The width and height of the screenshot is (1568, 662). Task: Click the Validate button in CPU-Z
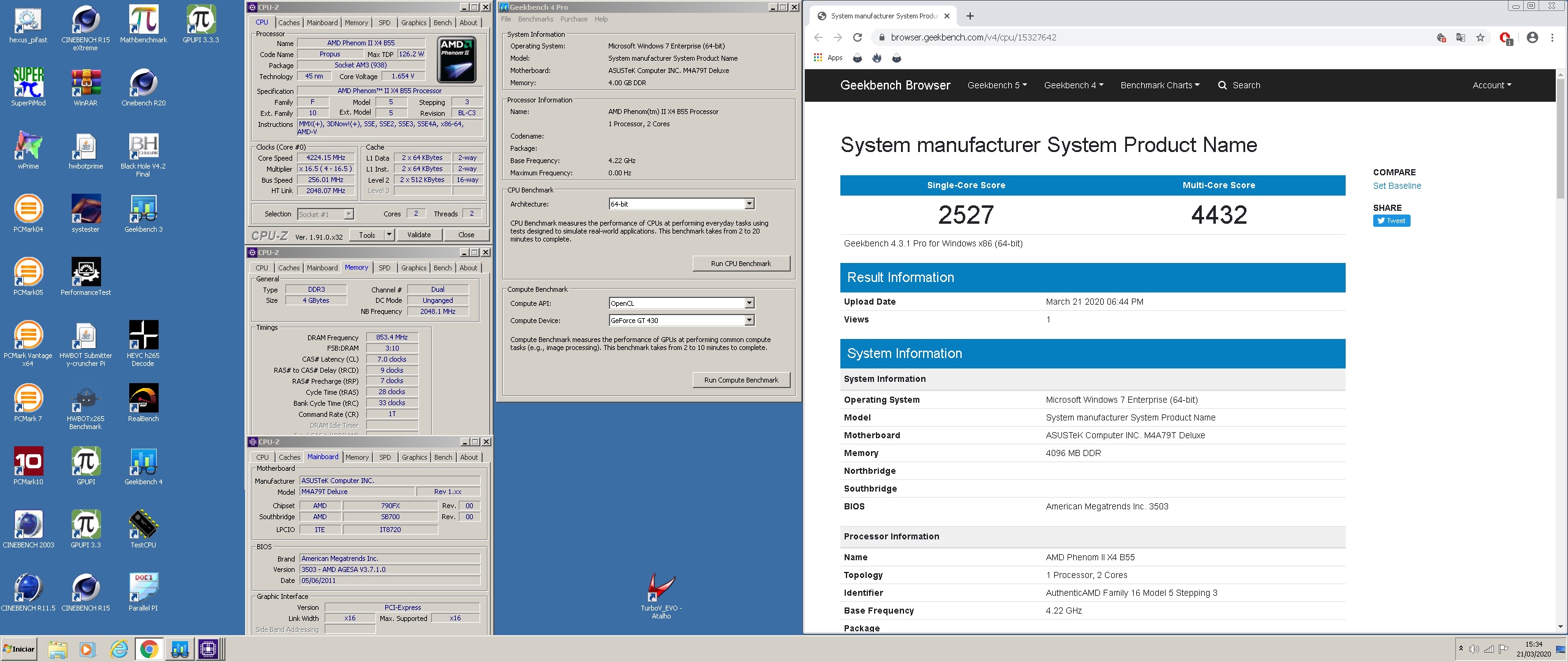419,235
